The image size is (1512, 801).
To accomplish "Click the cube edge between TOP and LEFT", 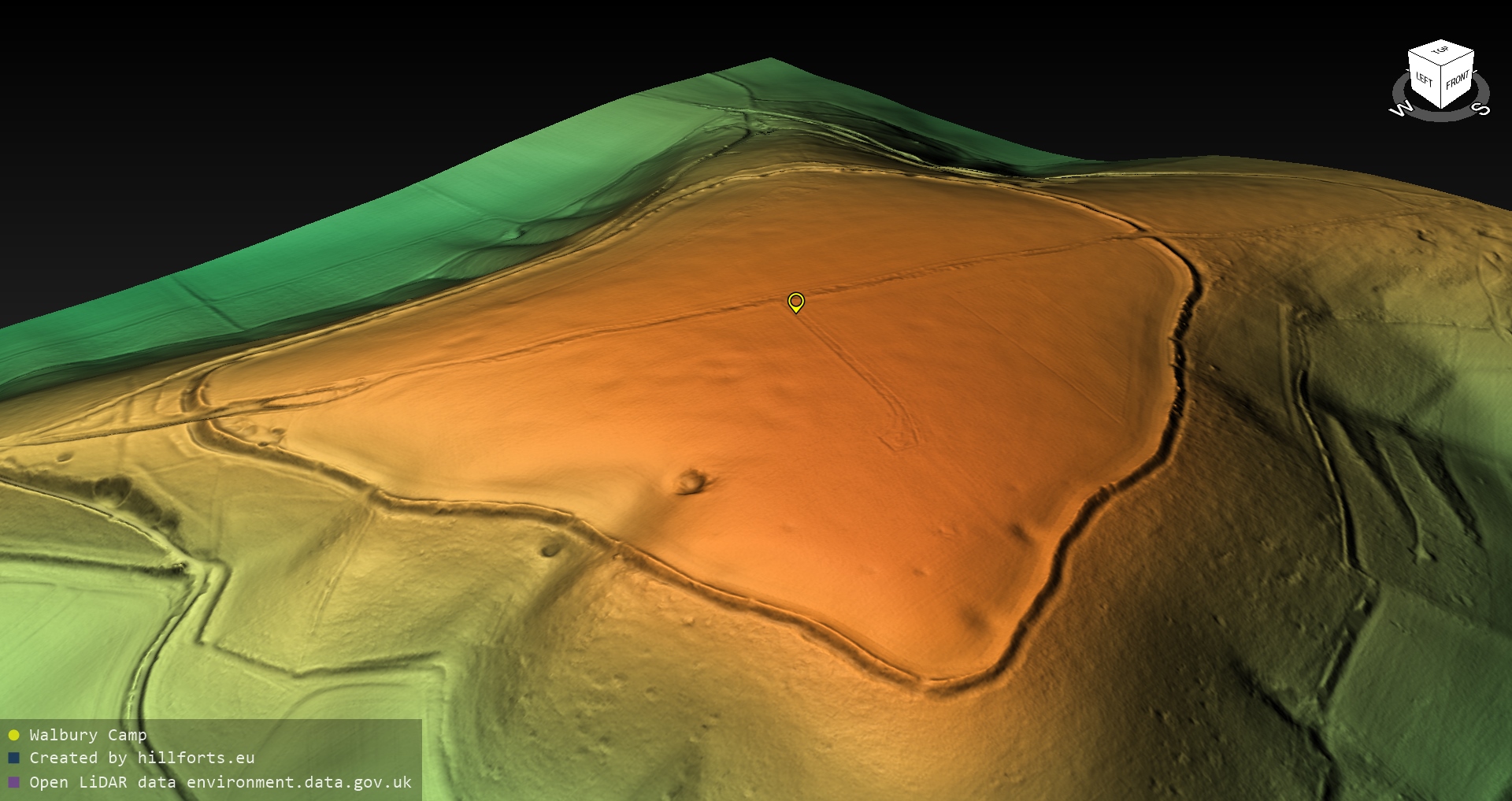I will pos(1425,59).
